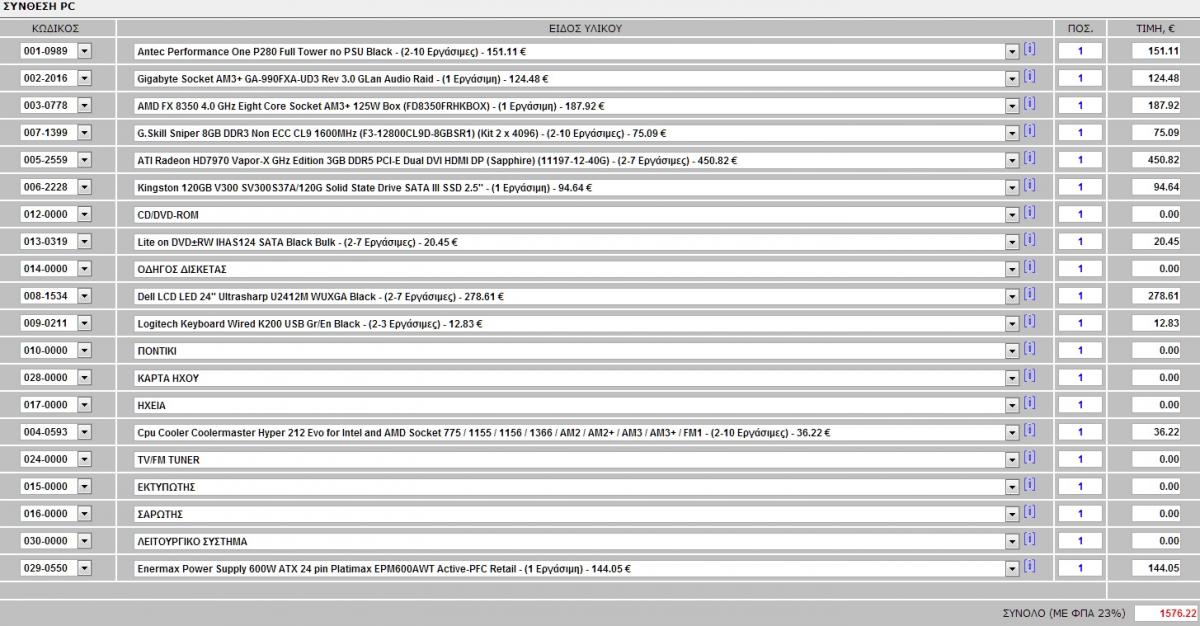Click ΣΥΝΟΛΟ (ΜΕ ΦΠΑ 23%) label

pos(1064,613)
